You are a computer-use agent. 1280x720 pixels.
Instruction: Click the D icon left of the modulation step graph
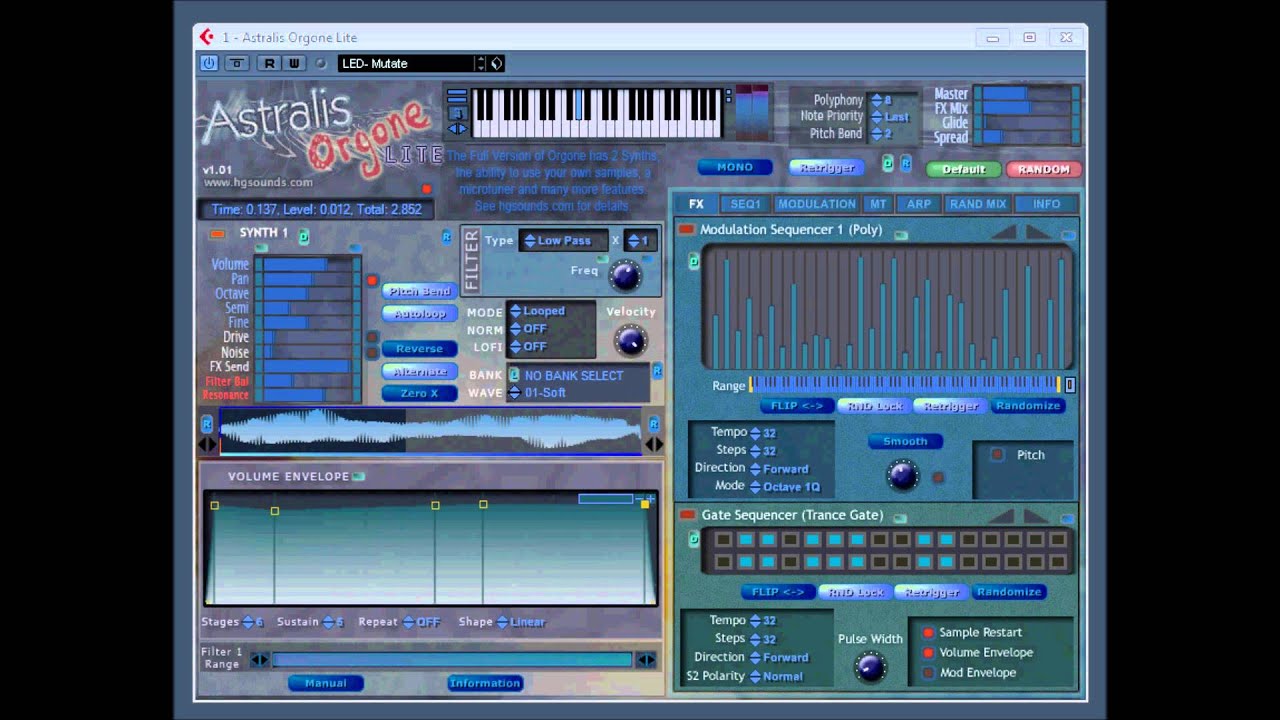(693, 261)
